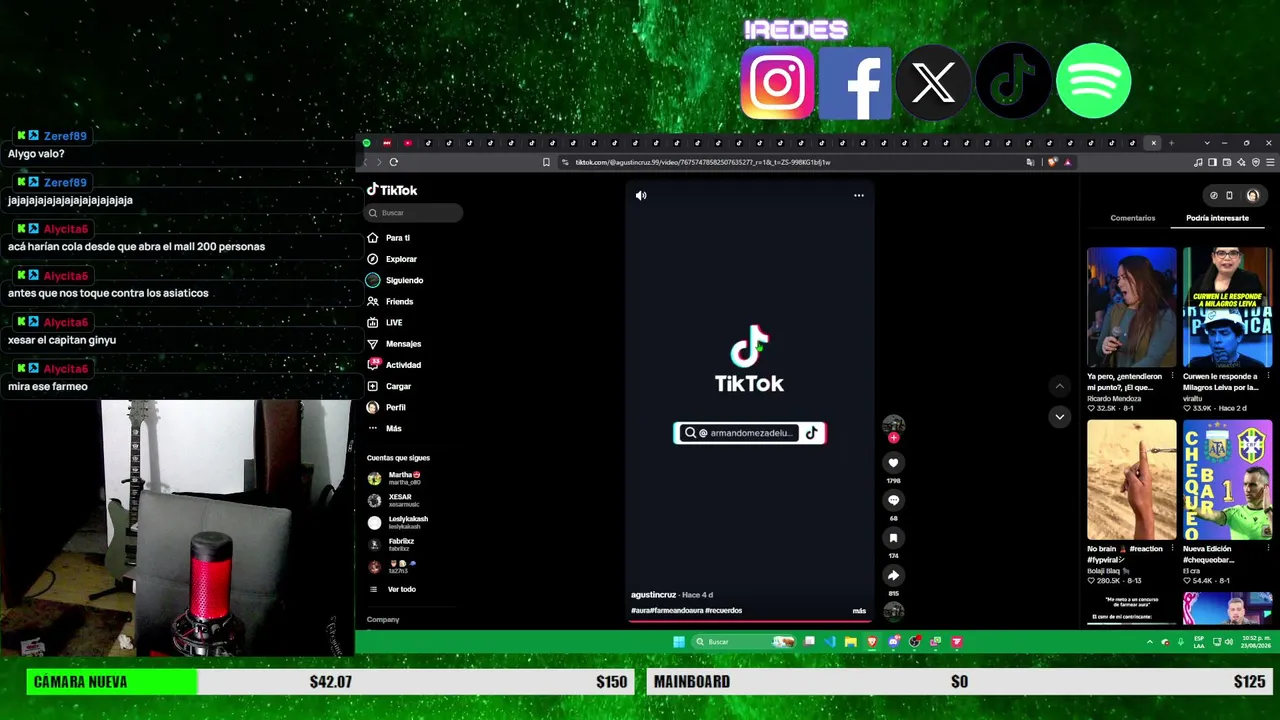The height and width of the screenshot is (720, 1280).
Task: Open the "Friends" section
Action: tap(390, 302)
